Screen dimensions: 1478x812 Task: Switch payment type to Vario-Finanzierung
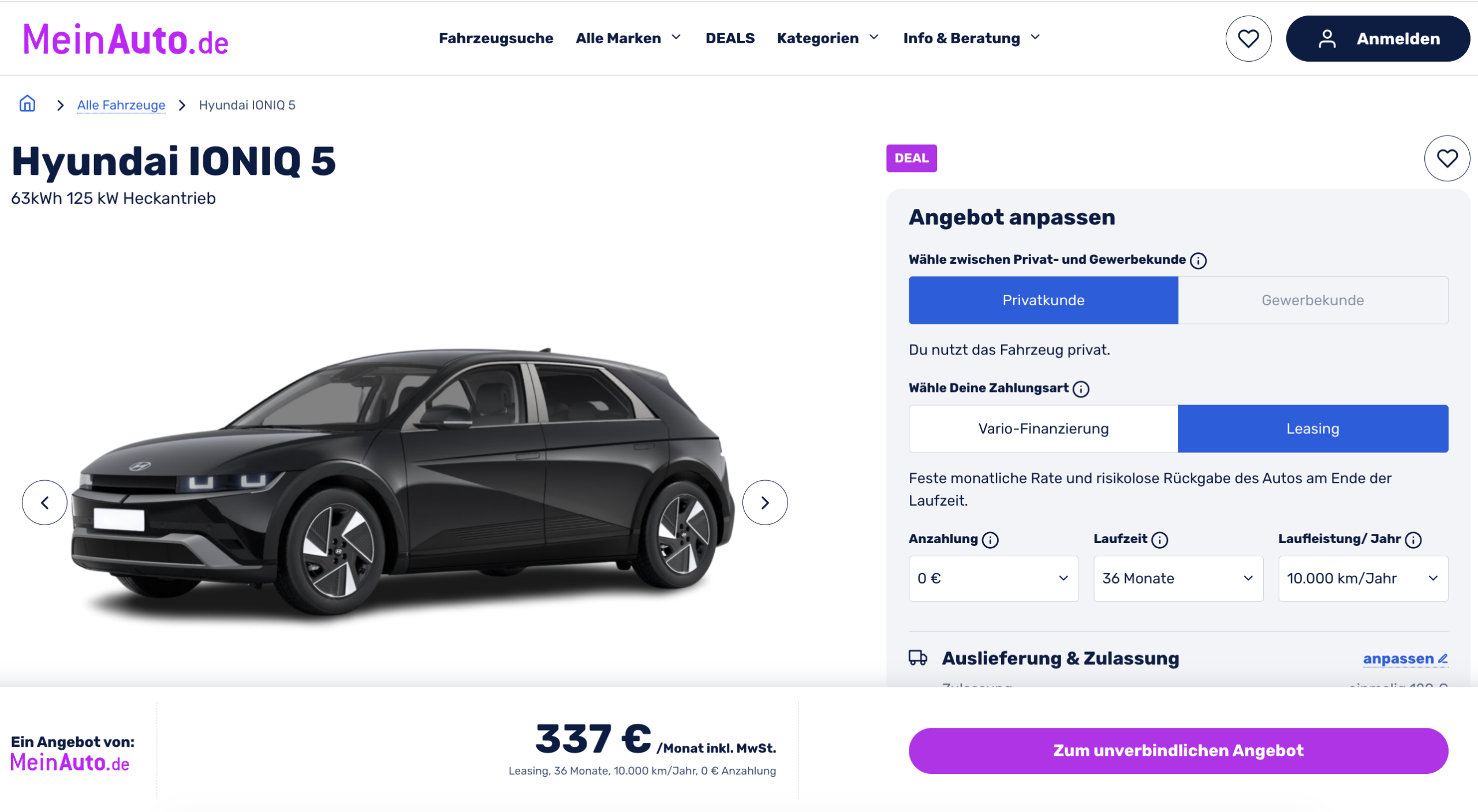(x=1043, y=429)
